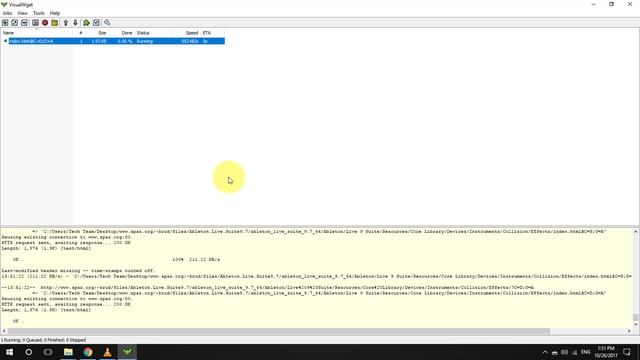This screenshot has width=640, height=360.
Task: Open the Jobs menu
Action: pos(7,13)
